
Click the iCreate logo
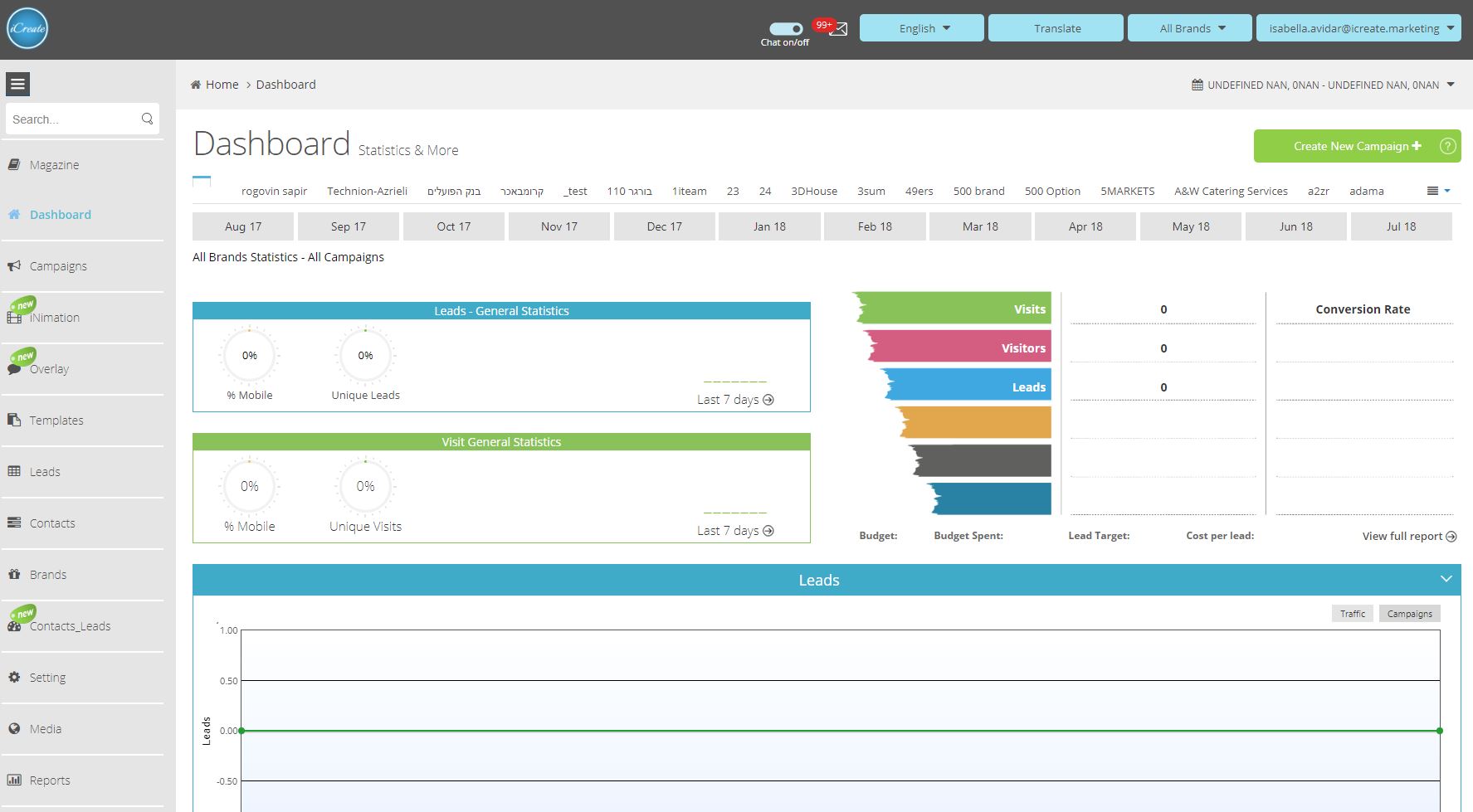click(27, 28)
